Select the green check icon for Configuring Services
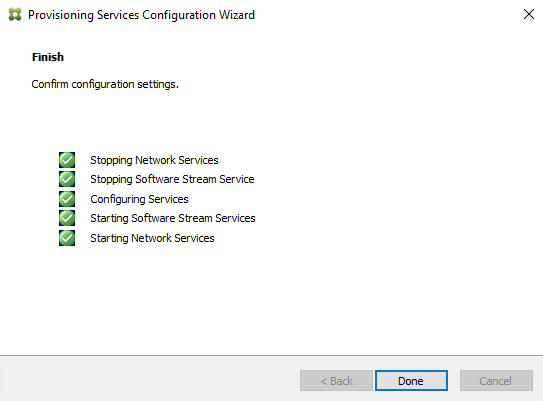Viewport: 543px width, 401px height. [67, 199]
